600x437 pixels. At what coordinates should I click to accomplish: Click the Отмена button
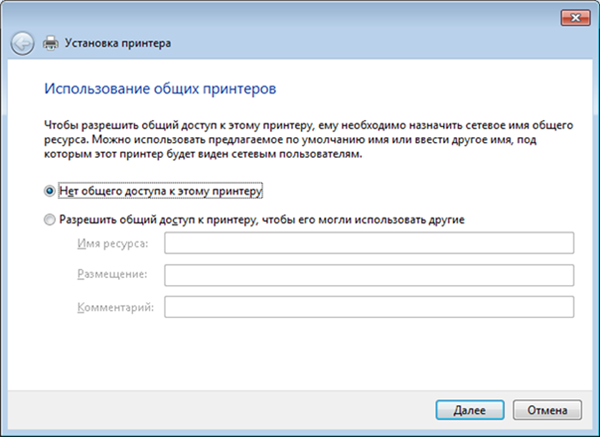click(x=547, y=410)
